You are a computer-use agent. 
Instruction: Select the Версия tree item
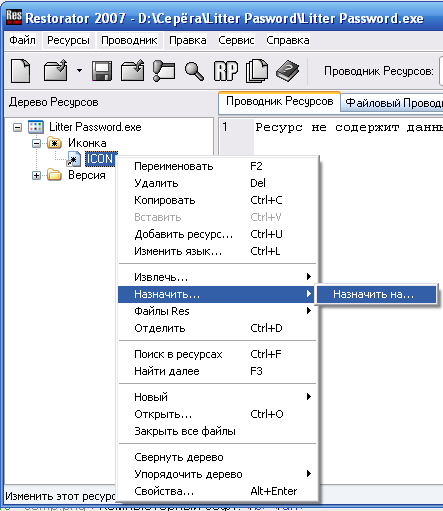click(87, 175)
